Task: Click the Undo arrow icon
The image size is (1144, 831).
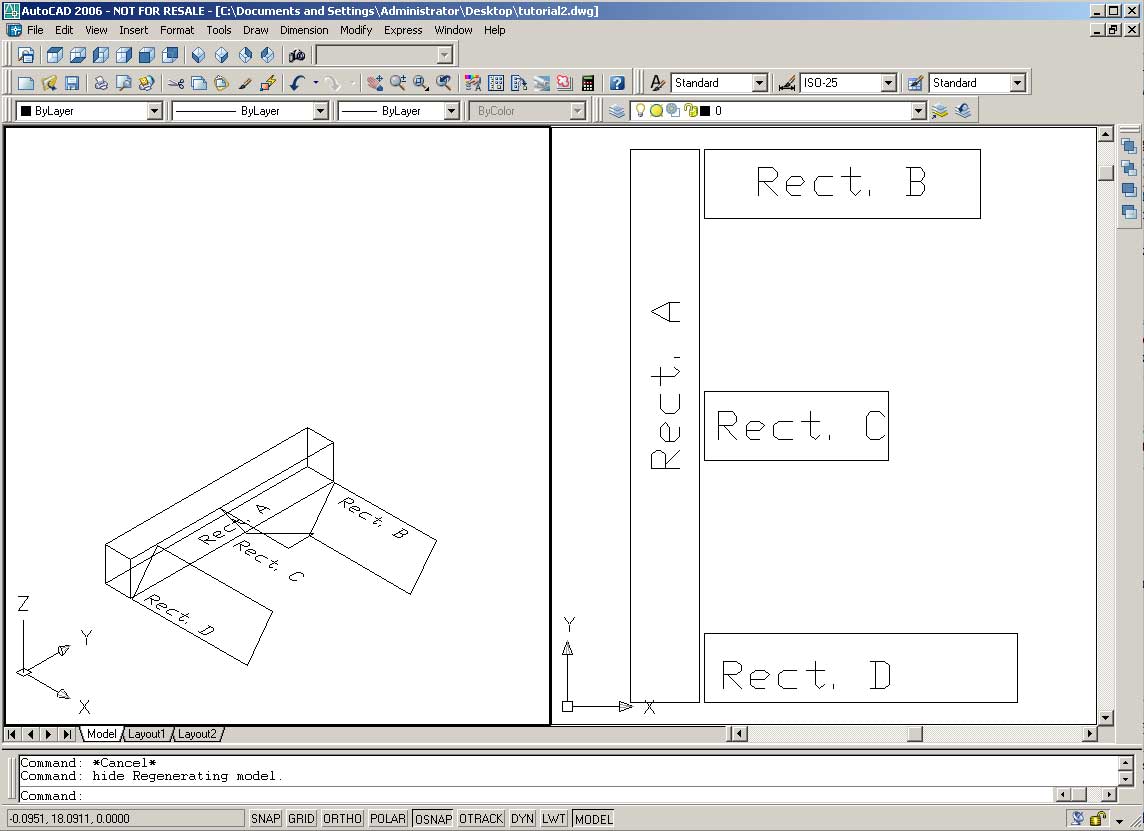Action: pos(296,83)
